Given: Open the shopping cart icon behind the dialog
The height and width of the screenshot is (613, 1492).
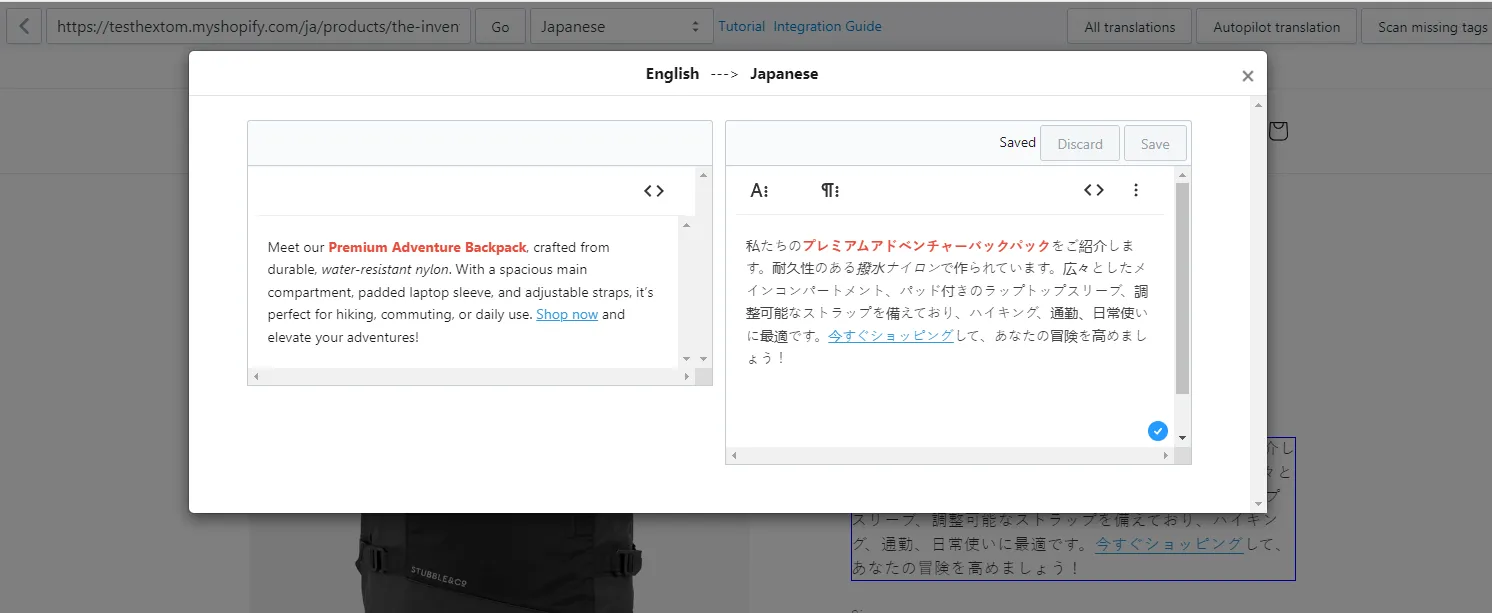Looking at the screenshot, I should (1279, 131).
